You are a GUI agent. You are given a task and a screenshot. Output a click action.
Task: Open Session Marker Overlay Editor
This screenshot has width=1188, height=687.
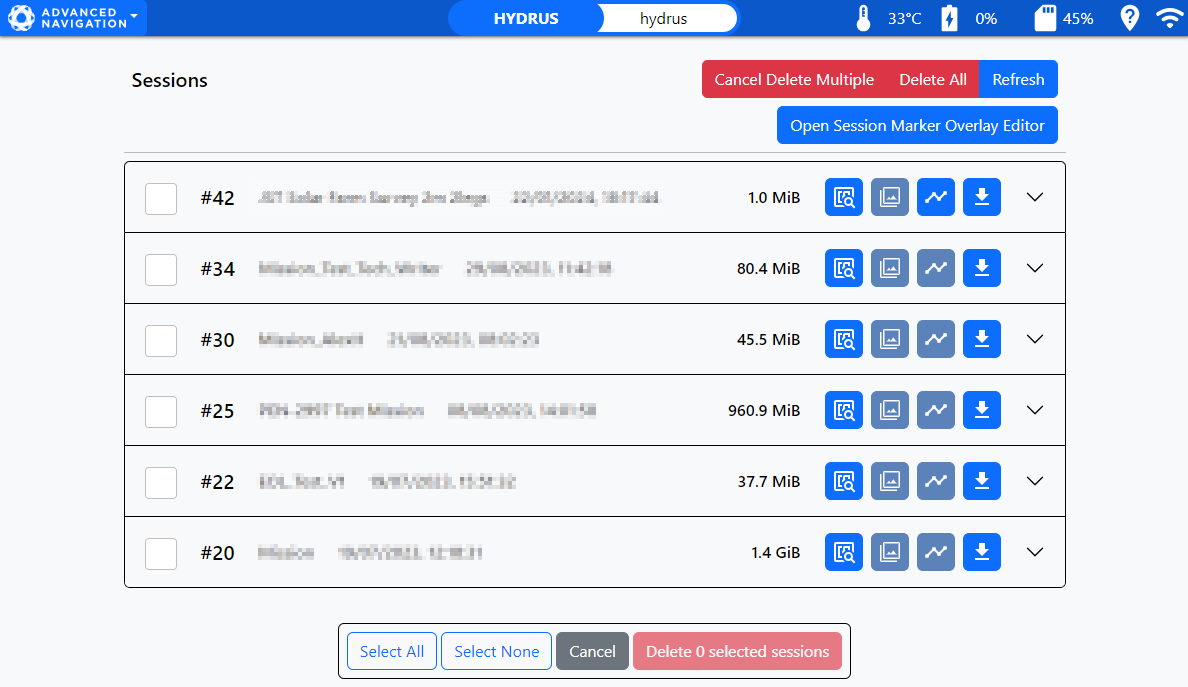917,125
